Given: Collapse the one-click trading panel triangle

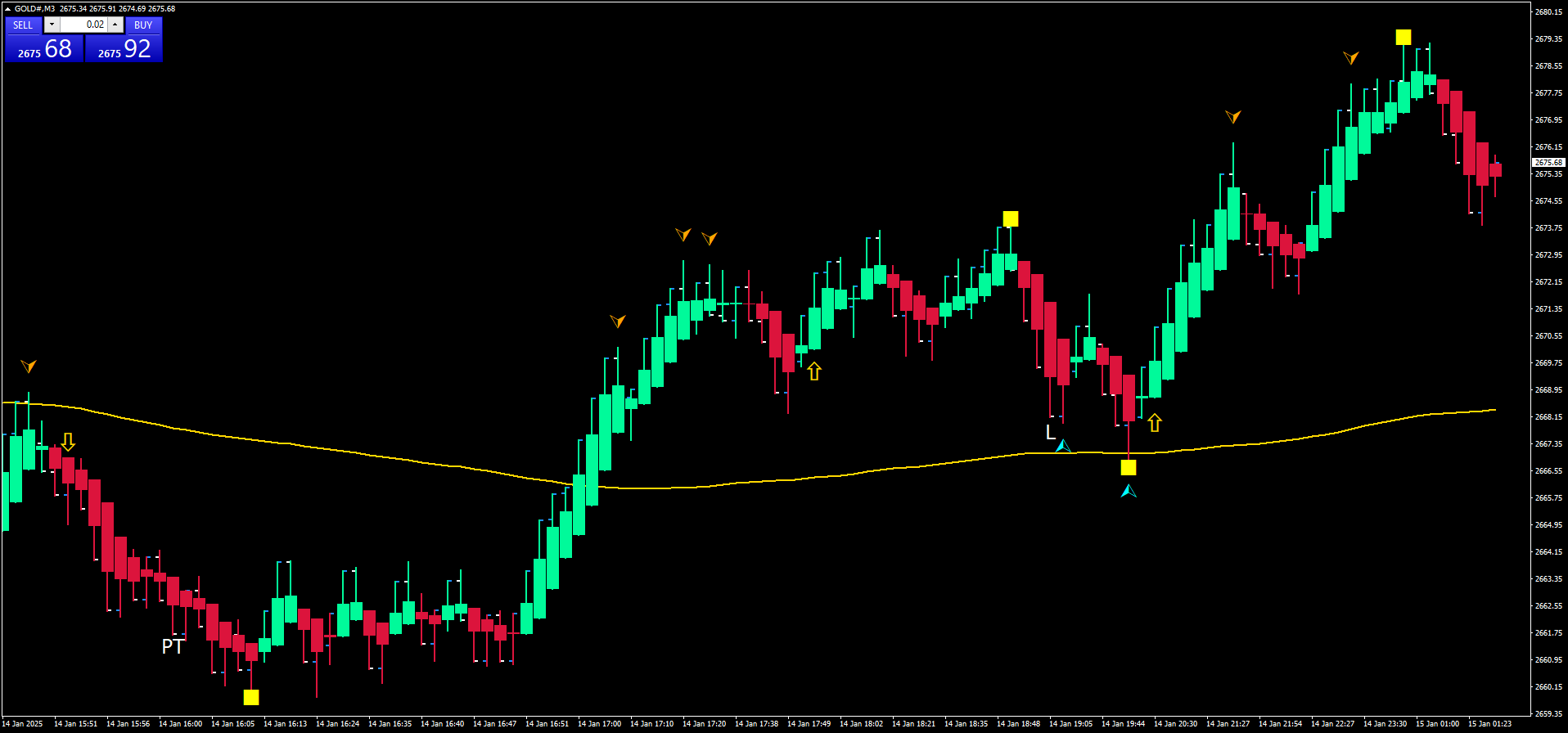Looking at the screenshot, I should pos(7,9).
